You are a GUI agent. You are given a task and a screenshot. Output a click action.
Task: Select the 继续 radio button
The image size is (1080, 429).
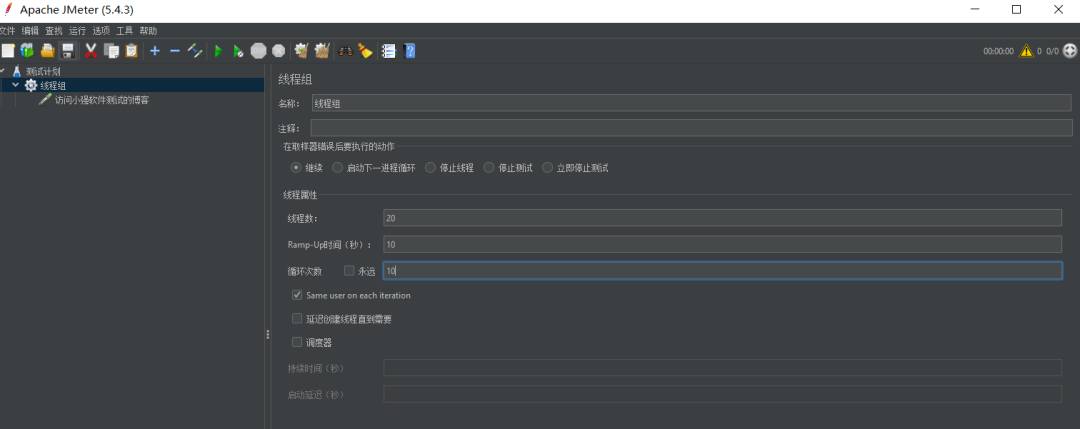point(296,167)
